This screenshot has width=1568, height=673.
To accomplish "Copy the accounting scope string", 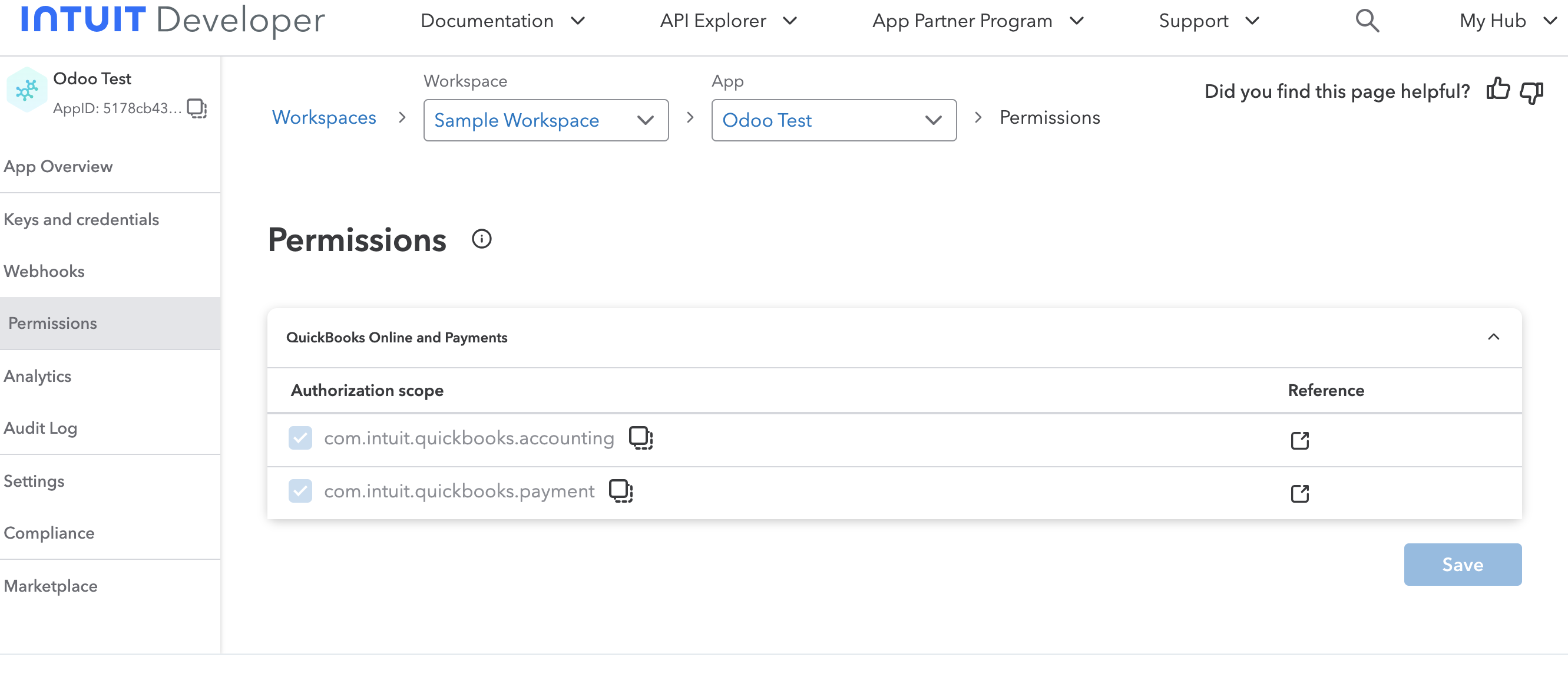I will (x=640, y=438).
